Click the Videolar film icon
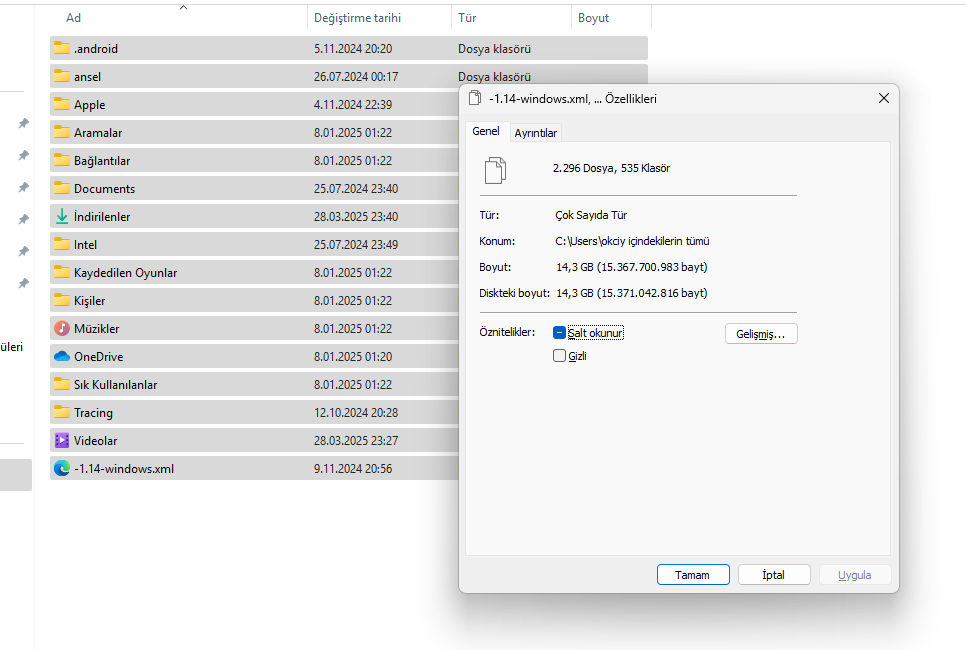This screenshot has width=966, height=650. coord(62,441)
